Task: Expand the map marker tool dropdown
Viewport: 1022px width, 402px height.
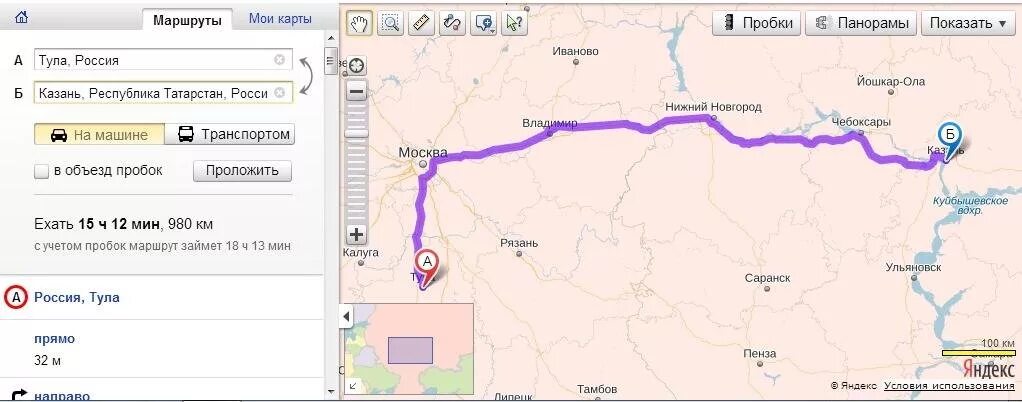Action: 493,31
